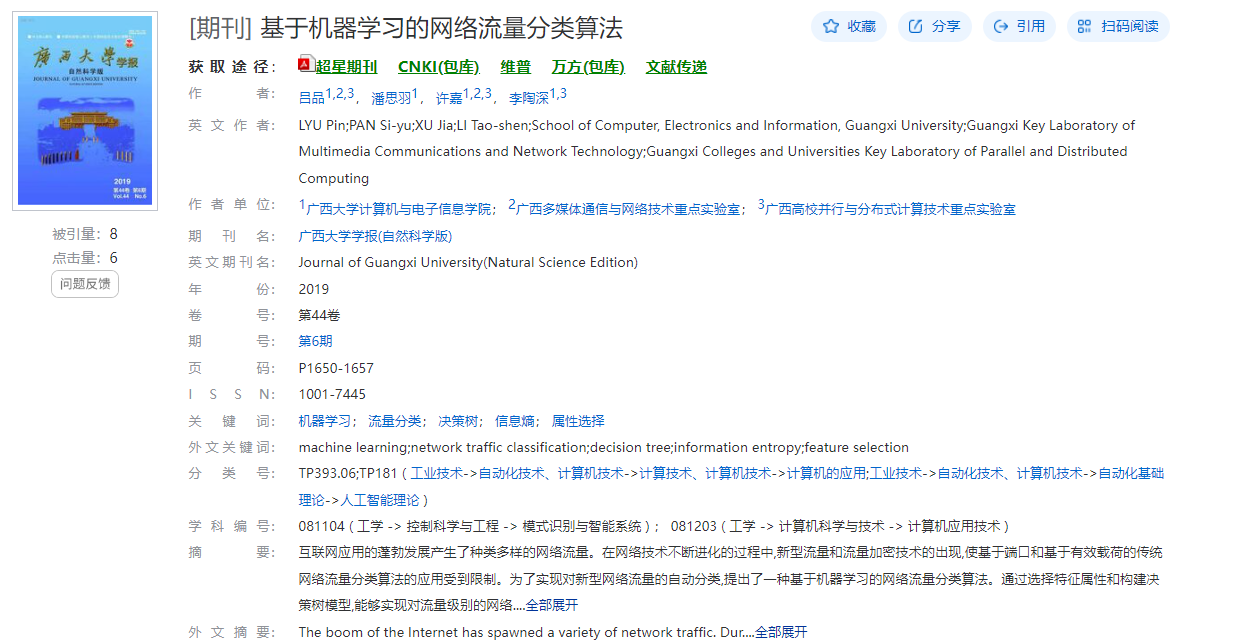Click author 许嘉
This screenshot has width=1249, height=640.
coord(449,98)
